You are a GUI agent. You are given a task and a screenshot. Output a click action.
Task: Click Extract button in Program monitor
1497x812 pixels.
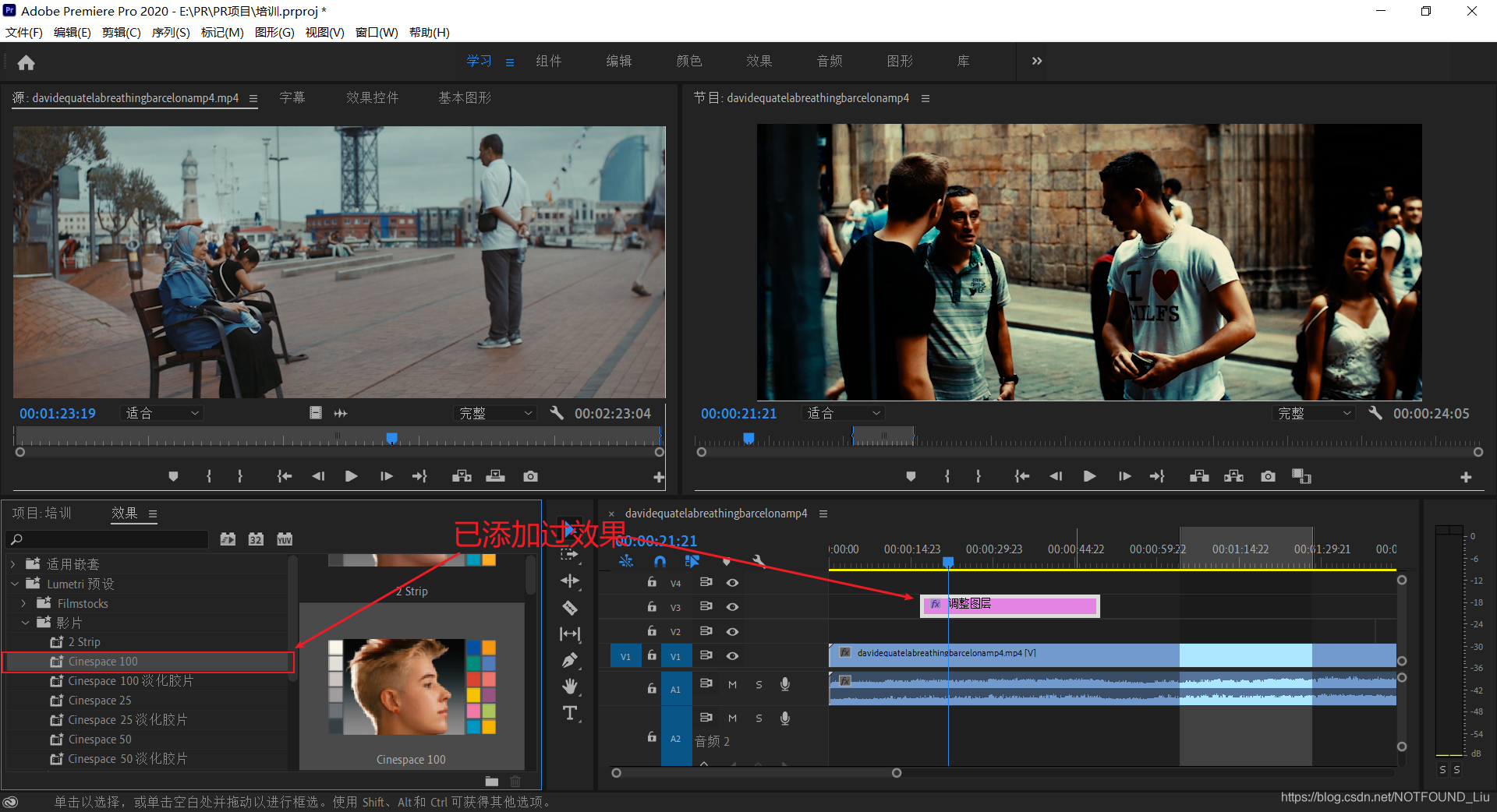coord(1234,476)
